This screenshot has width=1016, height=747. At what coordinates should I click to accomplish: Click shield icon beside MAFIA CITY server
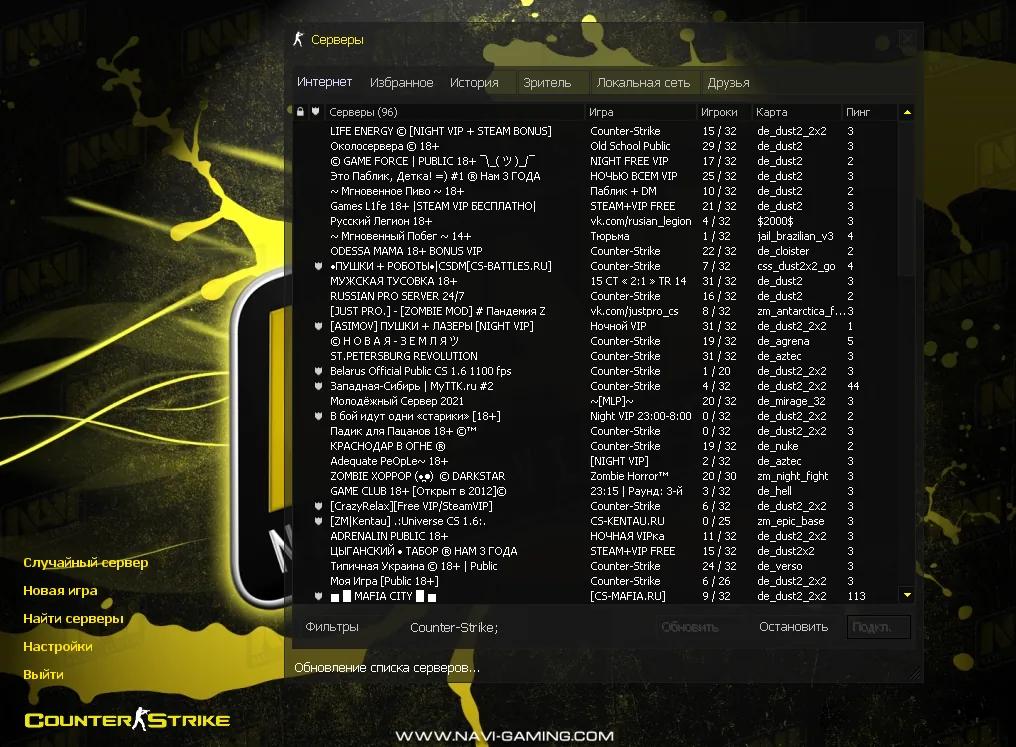point(318,596)
